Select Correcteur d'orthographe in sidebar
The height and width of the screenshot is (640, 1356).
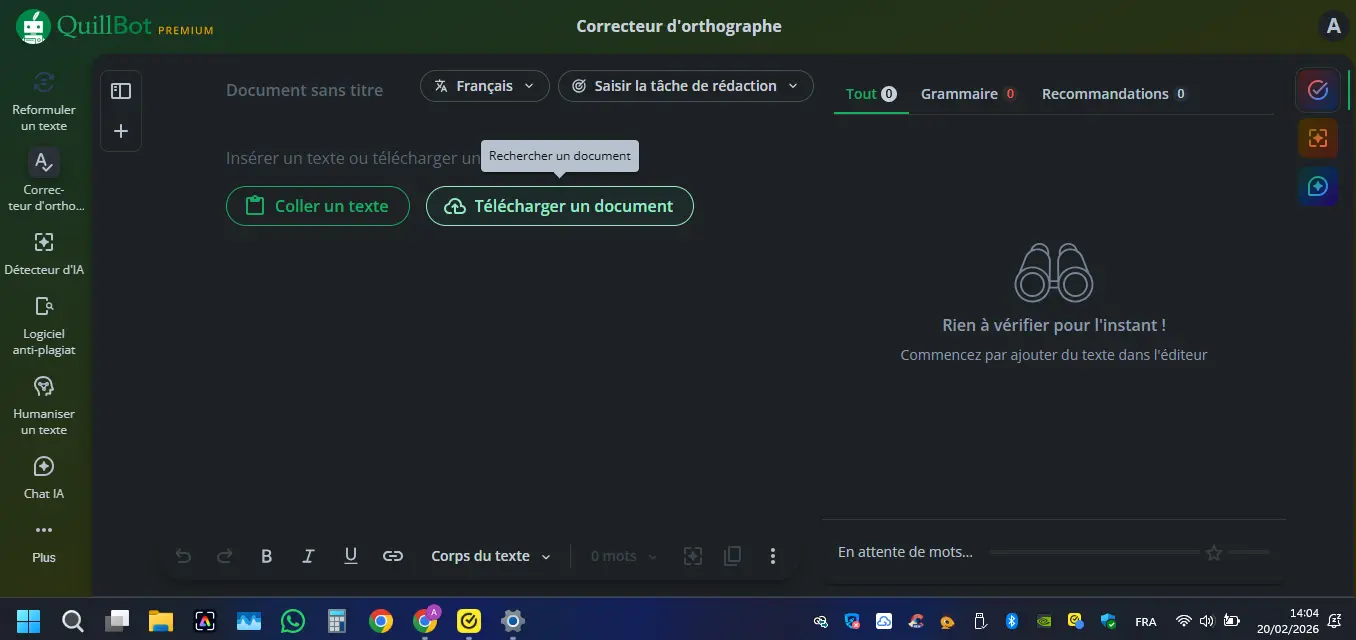[x=44, y=181]
